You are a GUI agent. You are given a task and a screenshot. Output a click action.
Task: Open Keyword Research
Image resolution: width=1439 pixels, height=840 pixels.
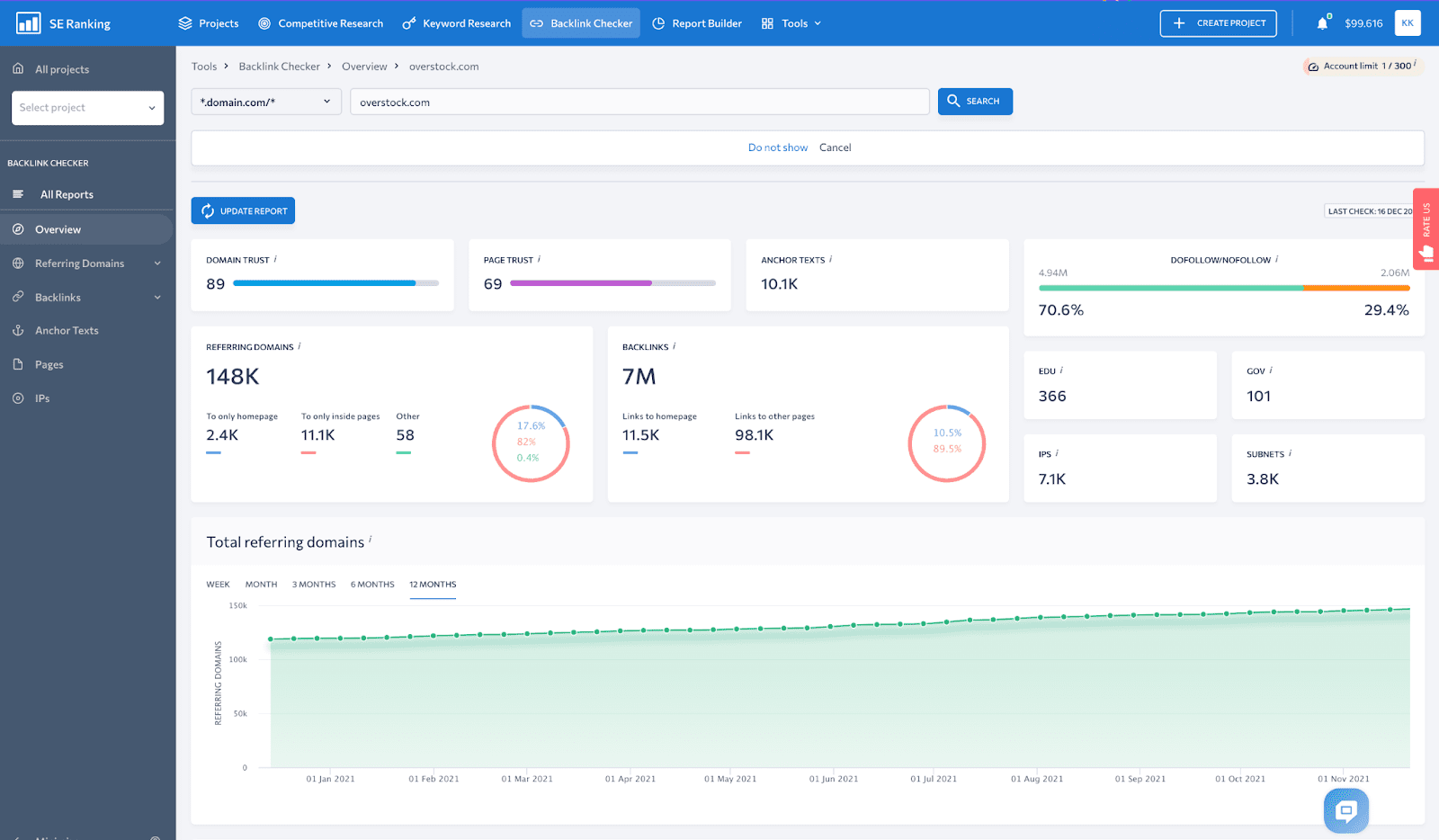tap(456, 23)
